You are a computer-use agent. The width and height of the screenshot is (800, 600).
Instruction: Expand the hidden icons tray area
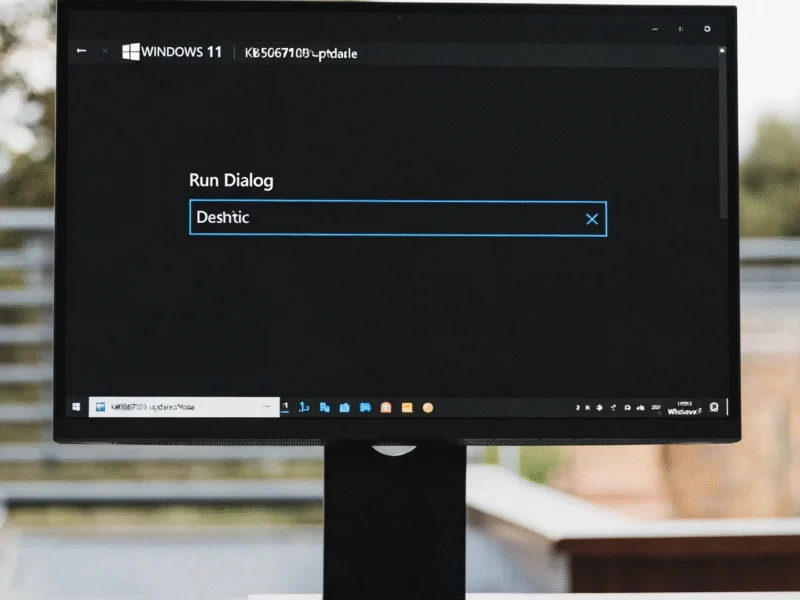[578, 404]
